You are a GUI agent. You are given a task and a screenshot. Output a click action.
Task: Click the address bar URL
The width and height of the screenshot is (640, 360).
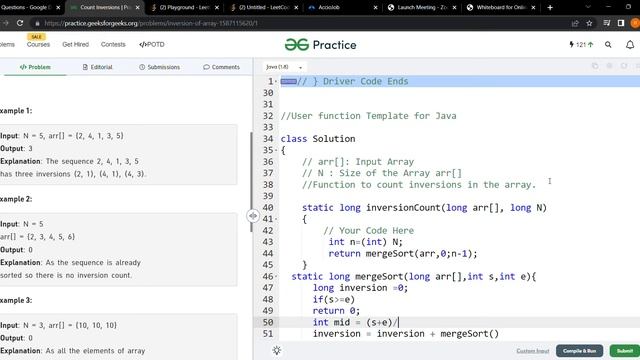tap(151, 23)
